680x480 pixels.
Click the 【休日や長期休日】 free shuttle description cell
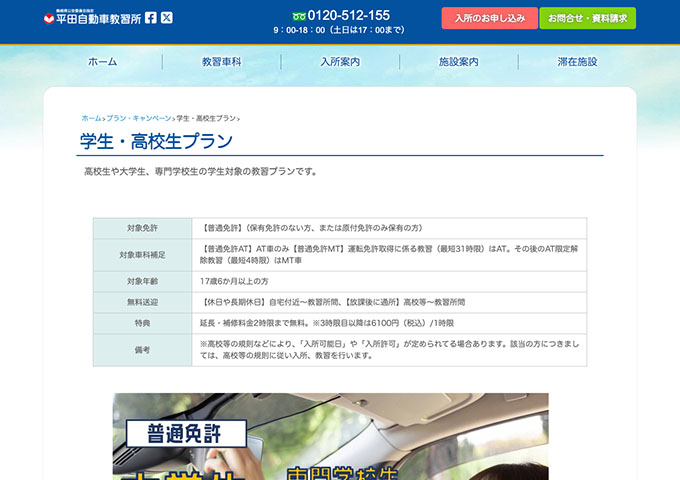(389, 302)
